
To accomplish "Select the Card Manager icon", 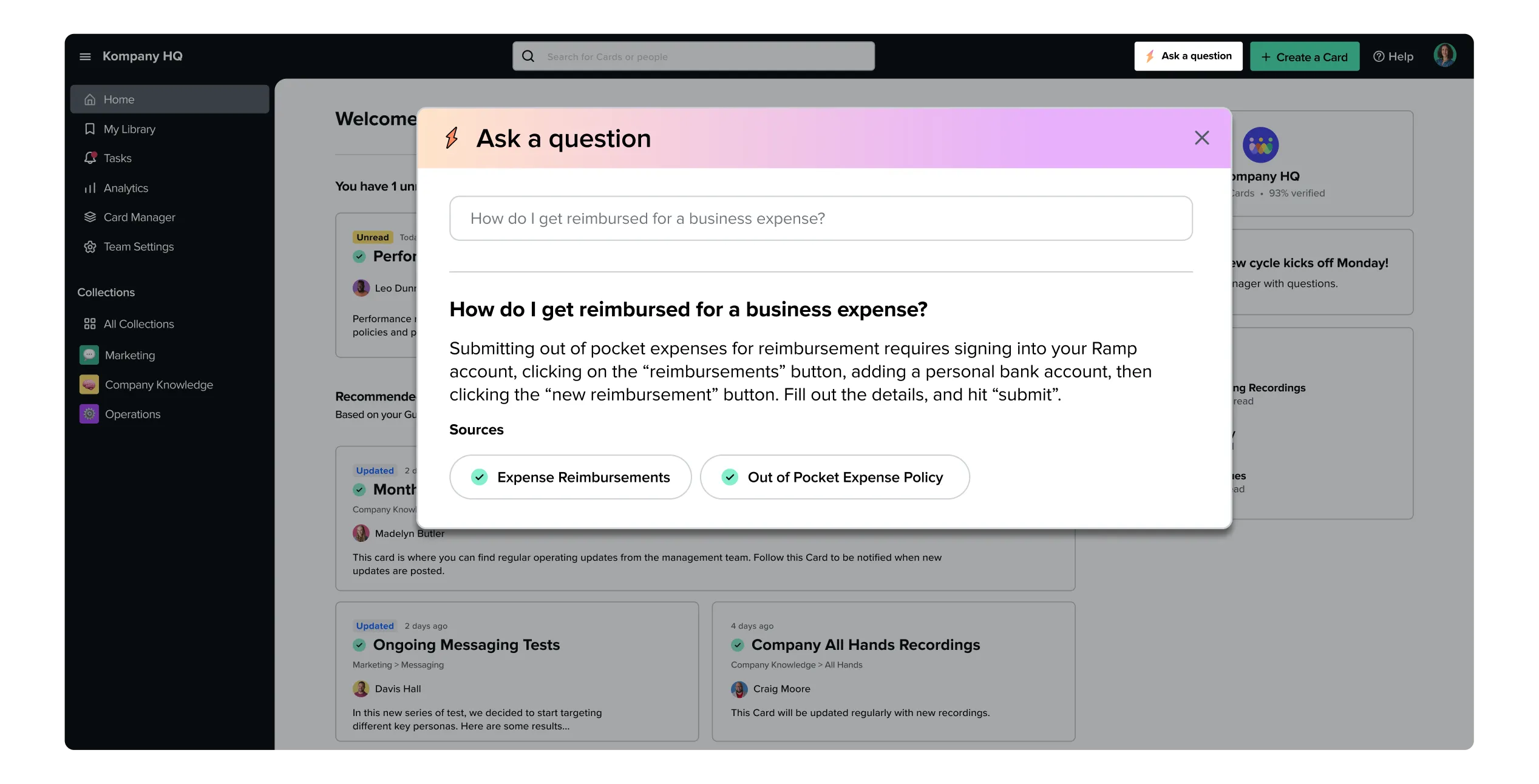I will pos(89,217).
